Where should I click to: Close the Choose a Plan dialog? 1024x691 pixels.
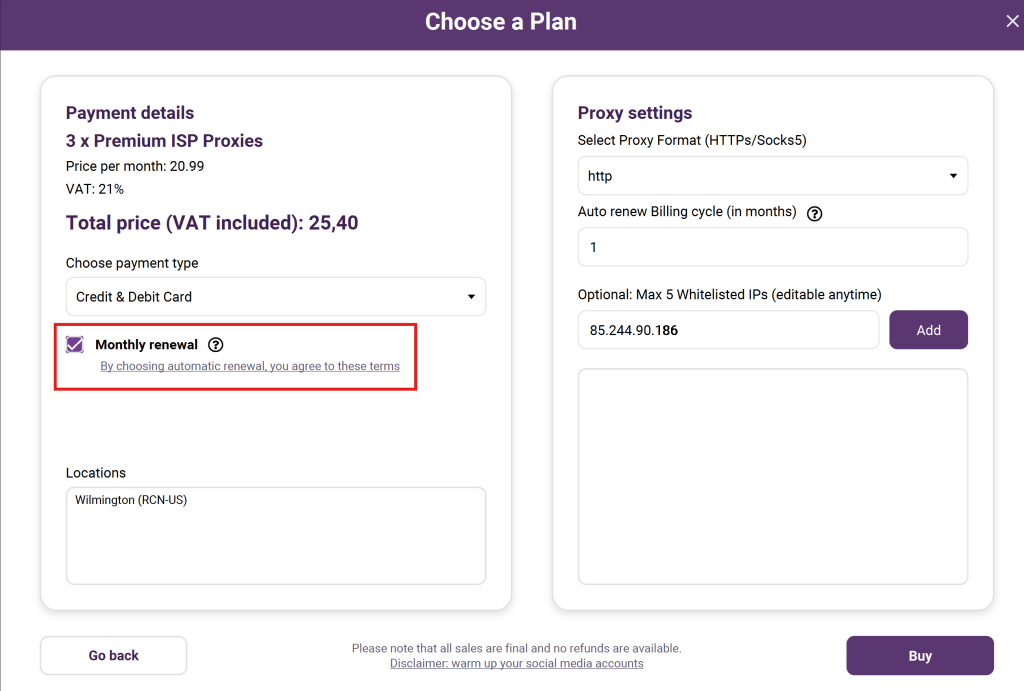[x=1011, y=22]
